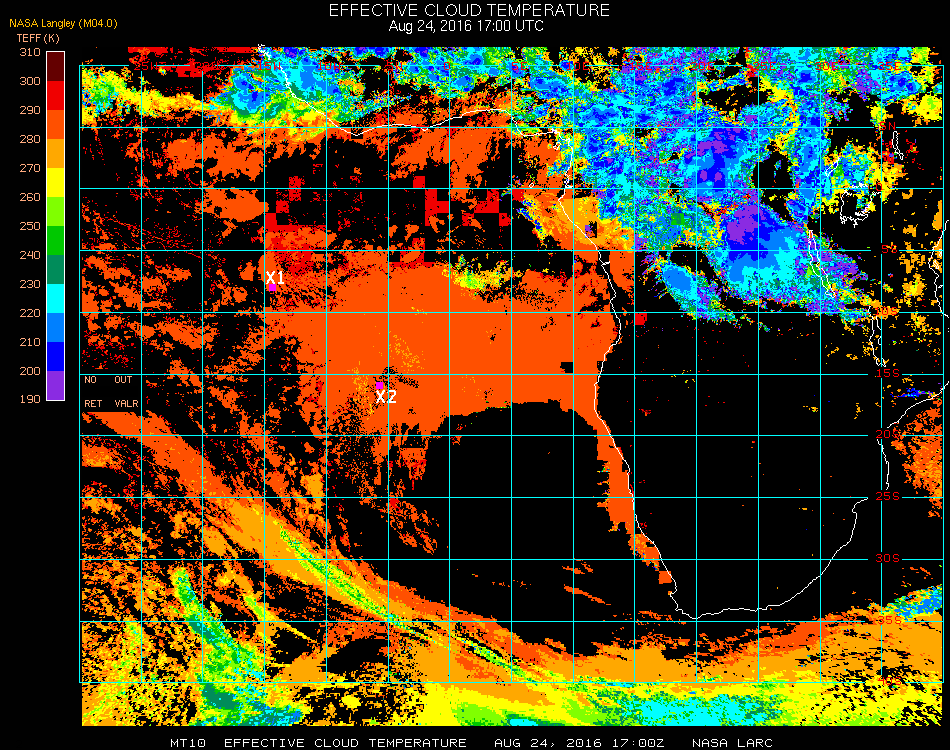Click the 25S latitude label

coord(887,497)
